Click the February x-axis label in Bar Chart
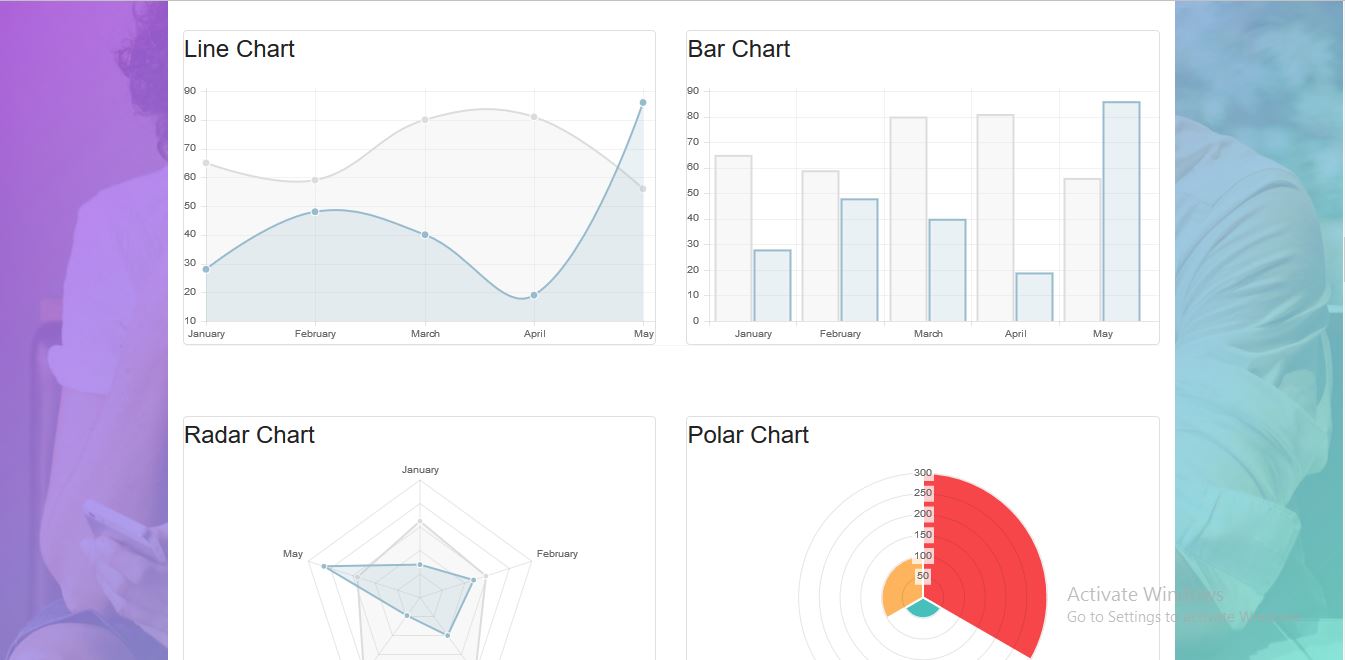Screen dimensions: 1345x660 click(x=840, y=334)
